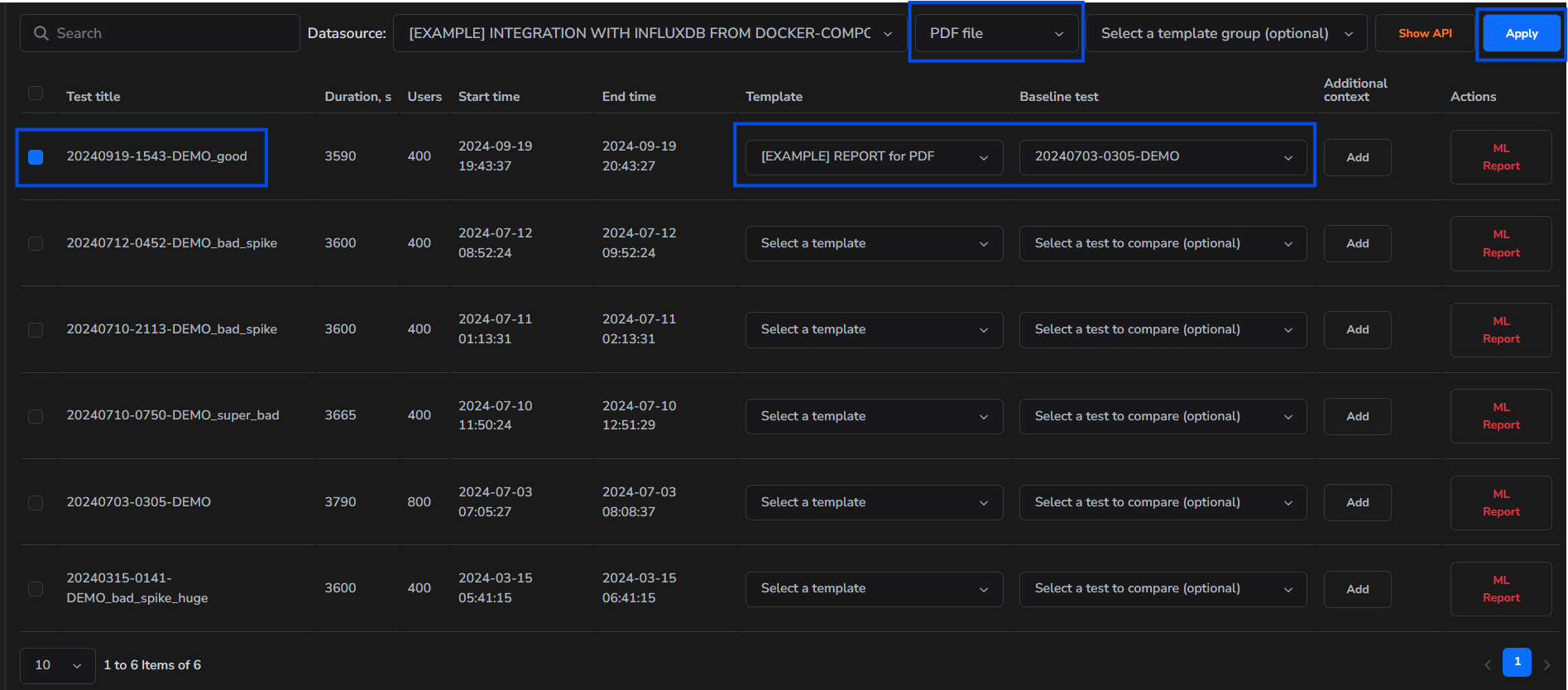
Task: Click the Show API button
Action: click(x=1425, y=33)
